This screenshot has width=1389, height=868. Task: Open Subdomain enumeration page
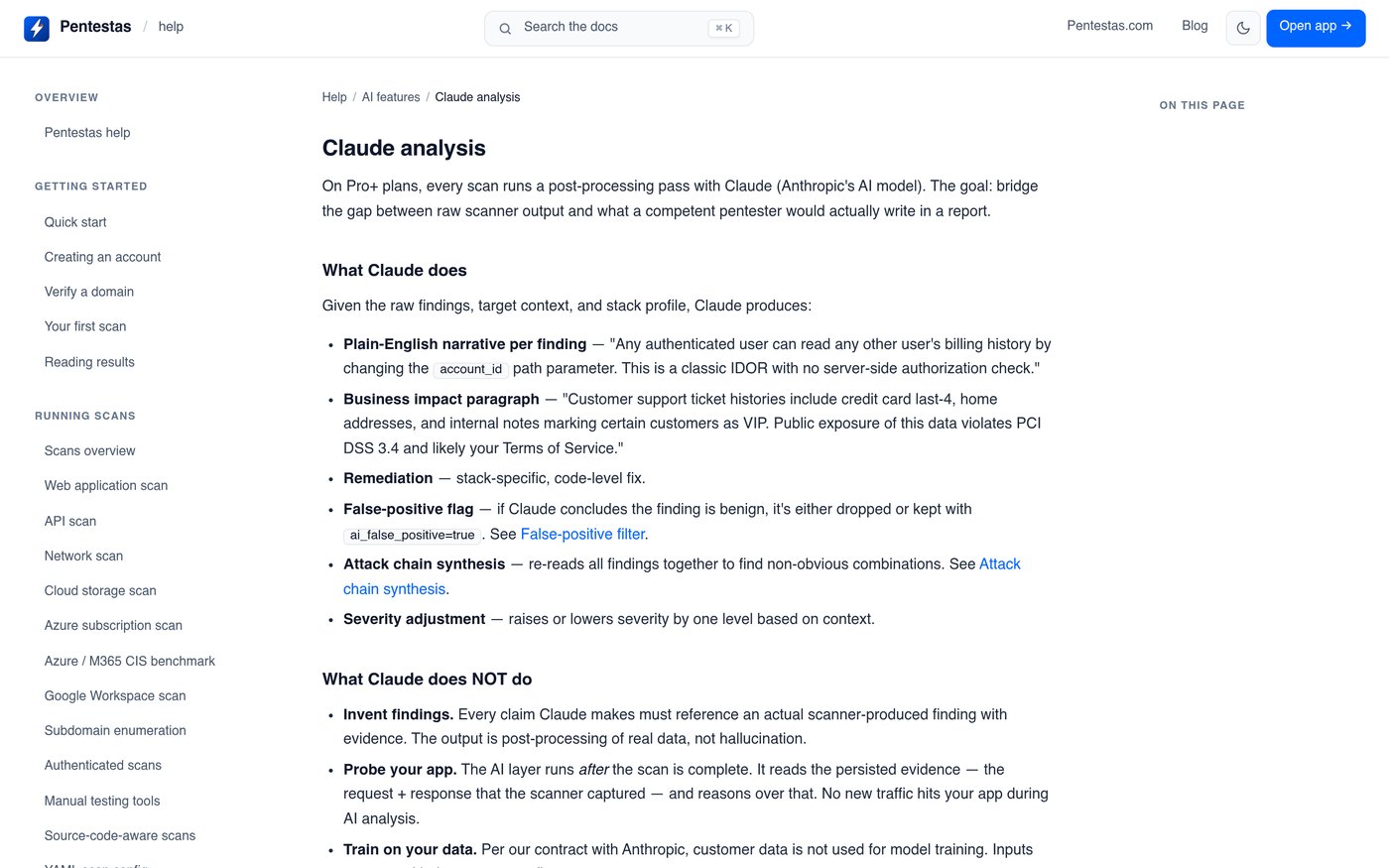[115, 730]
